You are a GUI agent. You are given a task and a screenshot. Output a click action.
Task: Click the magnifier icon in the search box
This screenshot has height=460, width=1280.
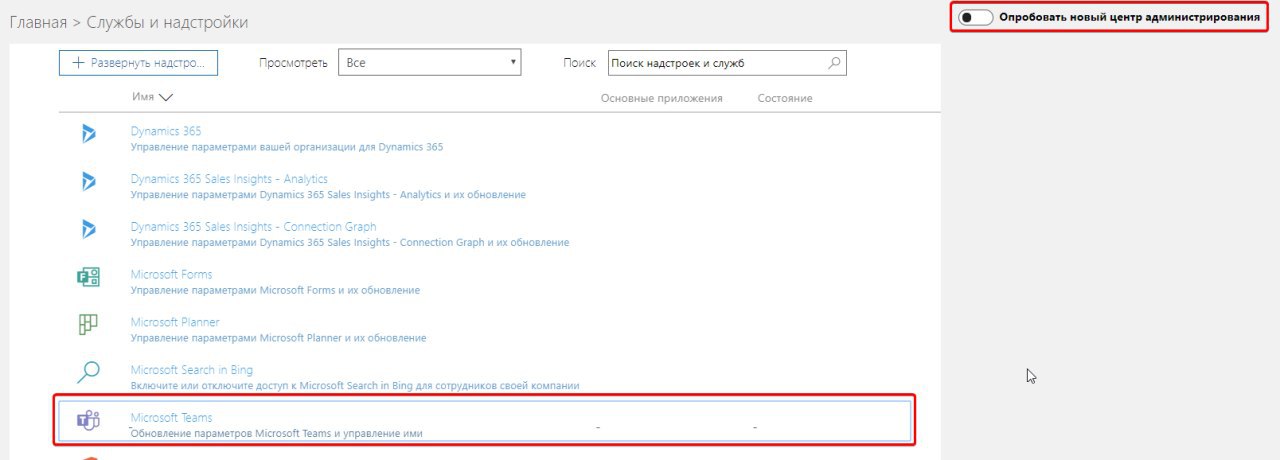(836, 63)
